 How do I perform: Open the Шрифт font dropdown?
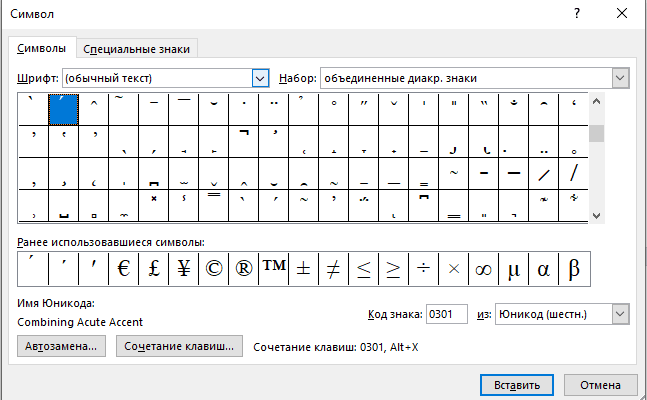click(x=260, y=78)
